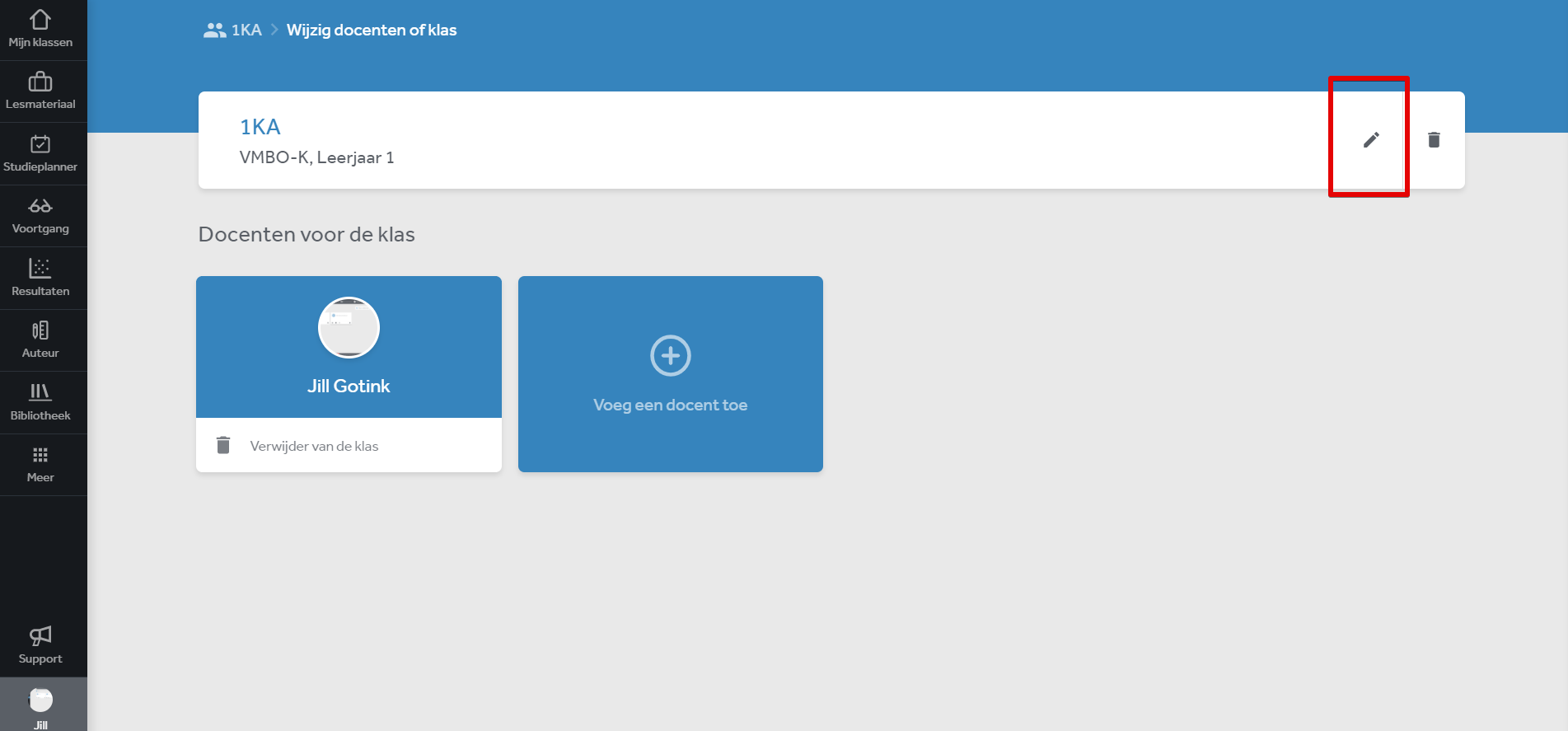
Task: Click Wijzig docenten of klas breadcrumb
Action: 372,30
